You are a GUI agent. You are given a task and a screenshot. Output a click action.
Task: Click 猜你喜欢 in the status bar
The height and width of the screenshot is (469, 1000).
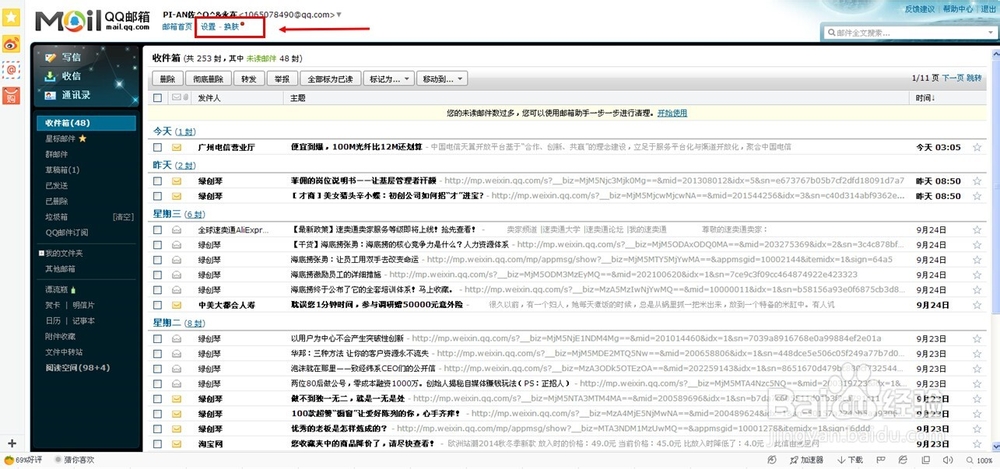74,460
